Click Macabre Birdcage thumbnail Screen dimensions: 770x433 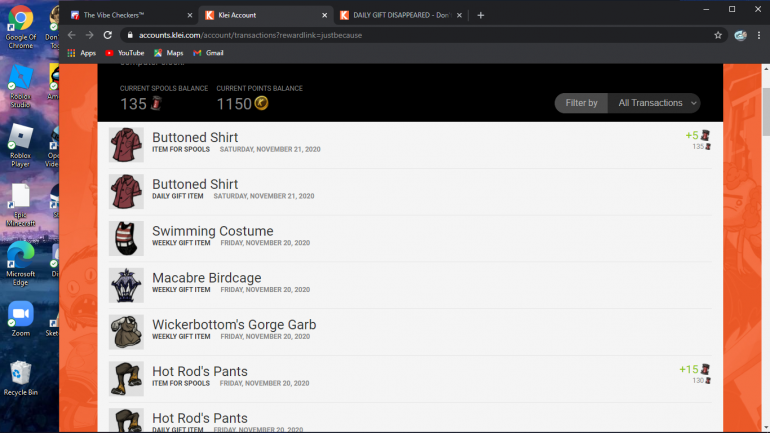click(126, 285)
